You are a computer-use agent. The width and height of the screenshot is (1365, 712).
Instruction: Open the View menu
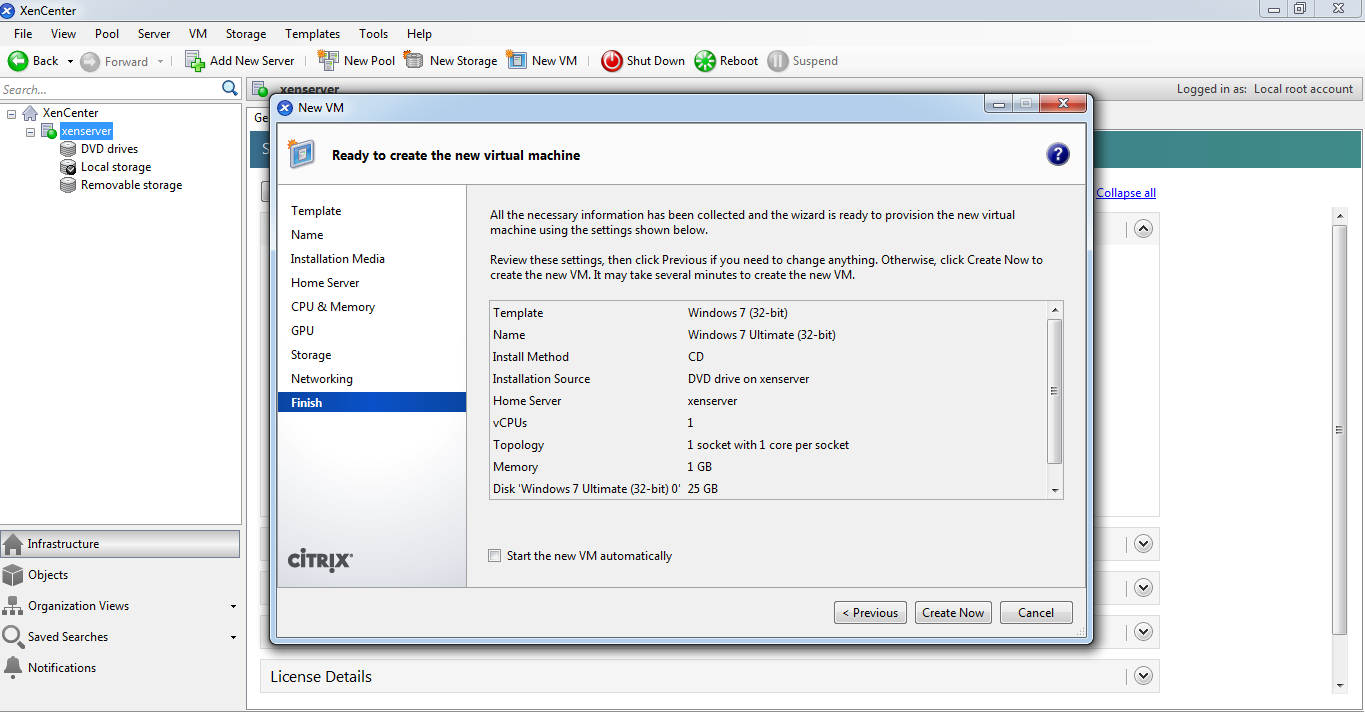tap(63, 33)
